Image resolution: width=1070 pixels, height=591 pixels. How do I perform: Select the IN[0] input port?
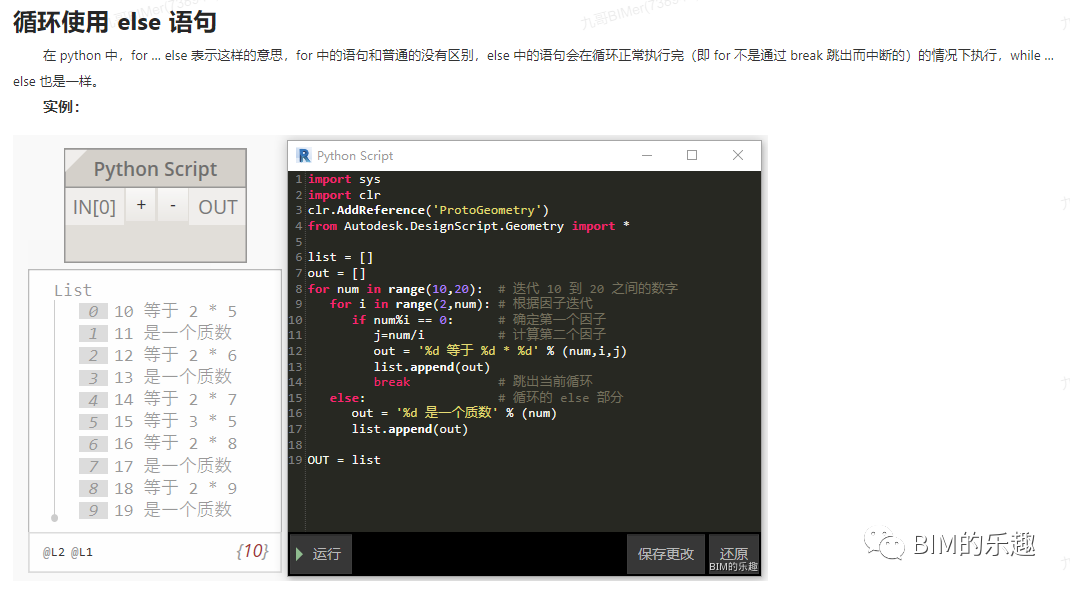(93, 206)
